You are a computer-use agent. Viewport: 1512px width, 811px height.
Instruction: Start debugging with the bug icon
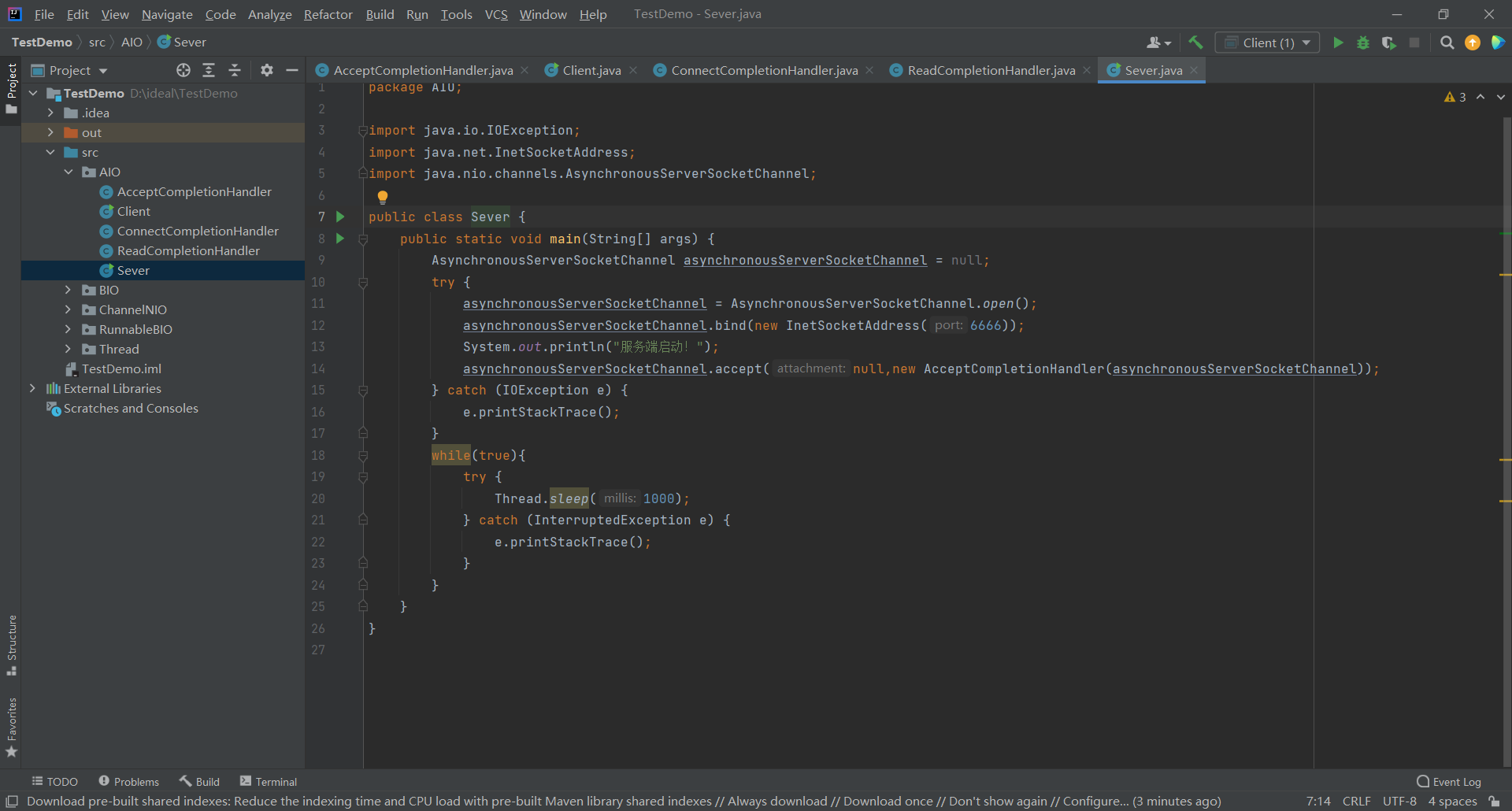(x=1363, y=43)
